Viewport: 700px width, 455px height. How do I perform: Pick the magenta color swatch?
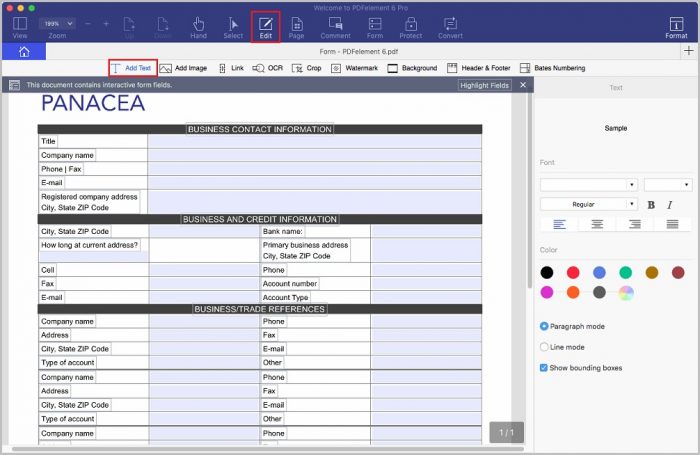[546, 292]
